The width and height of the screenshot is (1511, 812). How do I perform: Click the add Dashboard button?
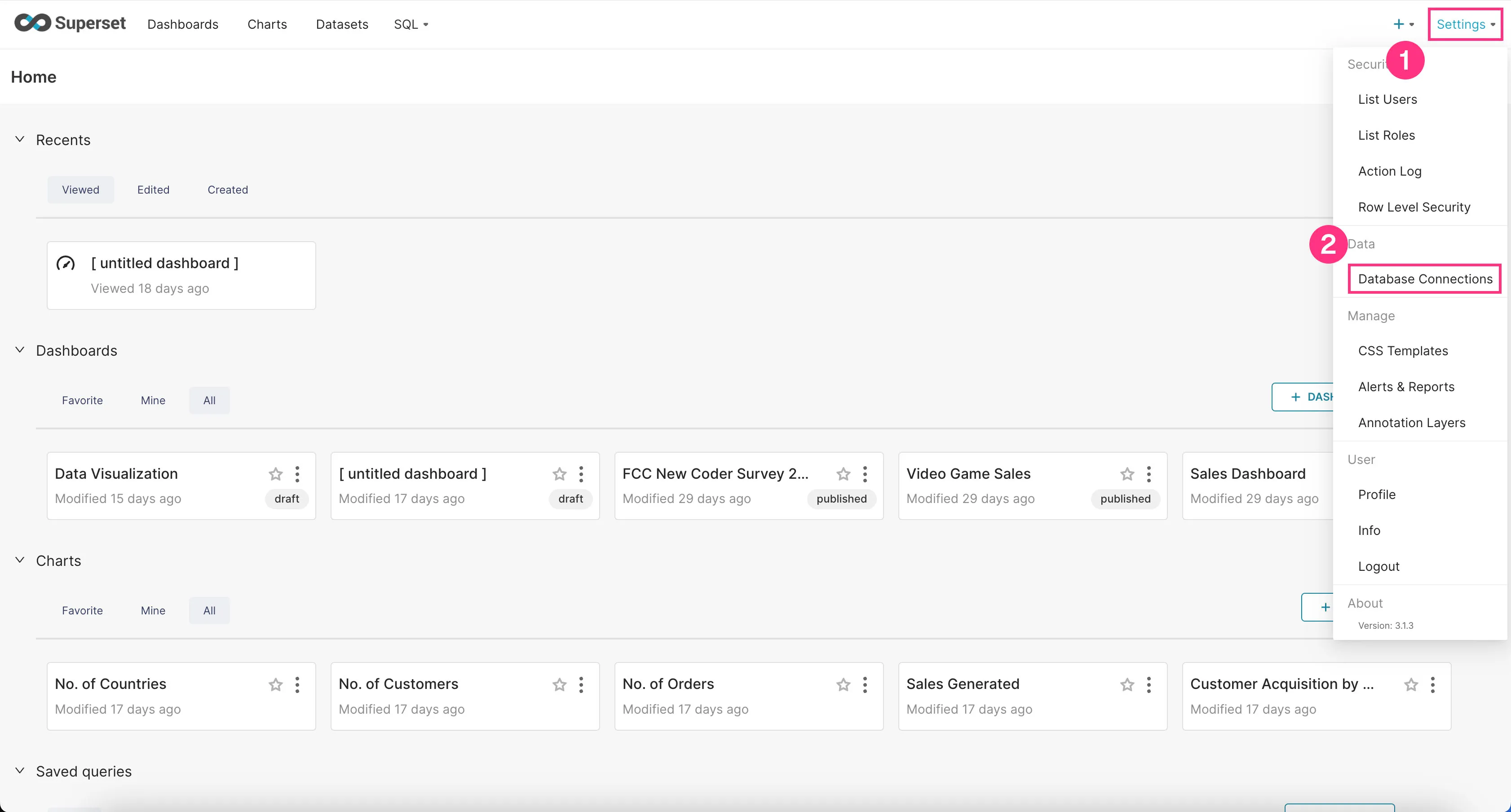tap(1303, 397)
